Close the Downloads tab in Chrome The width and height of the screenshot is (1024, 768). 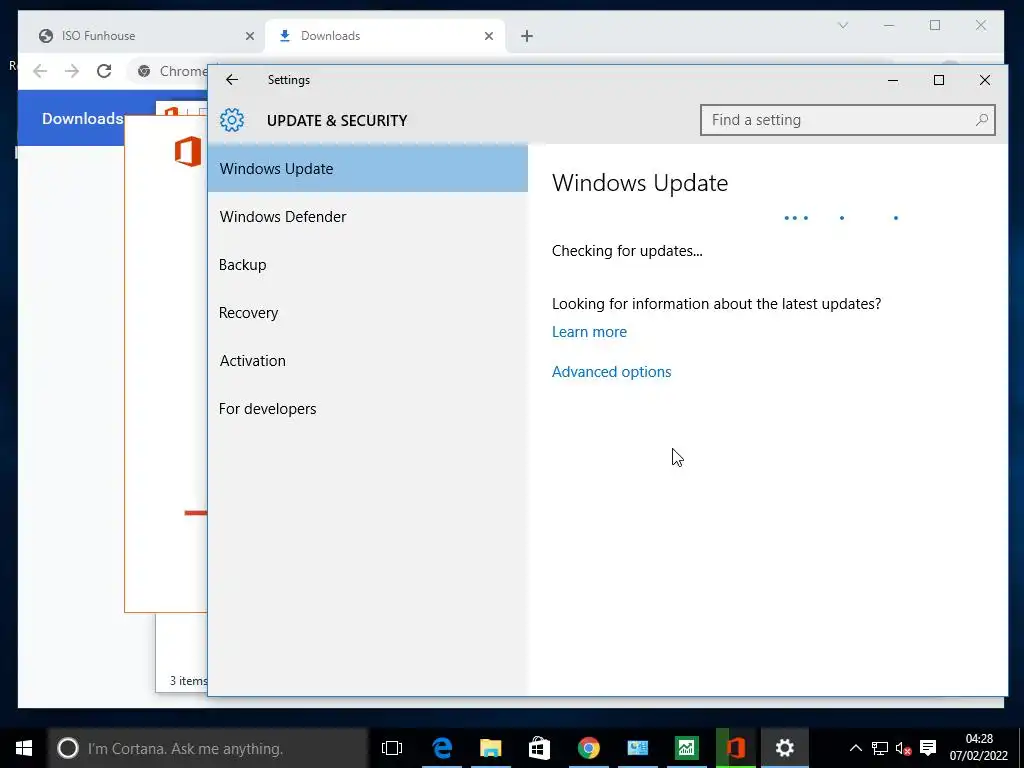[488, 37]
